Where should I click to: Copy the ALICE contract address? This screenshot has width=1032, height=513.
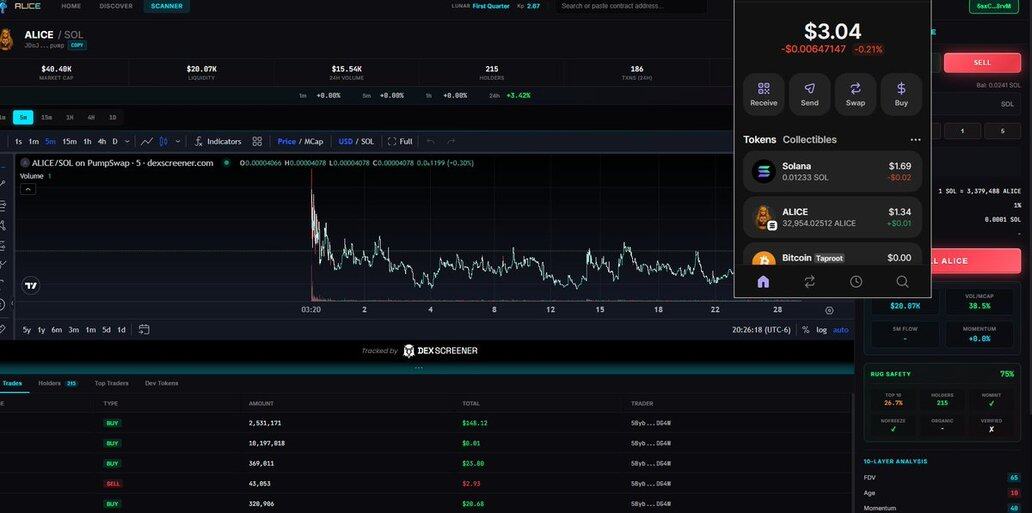[77, 46]
